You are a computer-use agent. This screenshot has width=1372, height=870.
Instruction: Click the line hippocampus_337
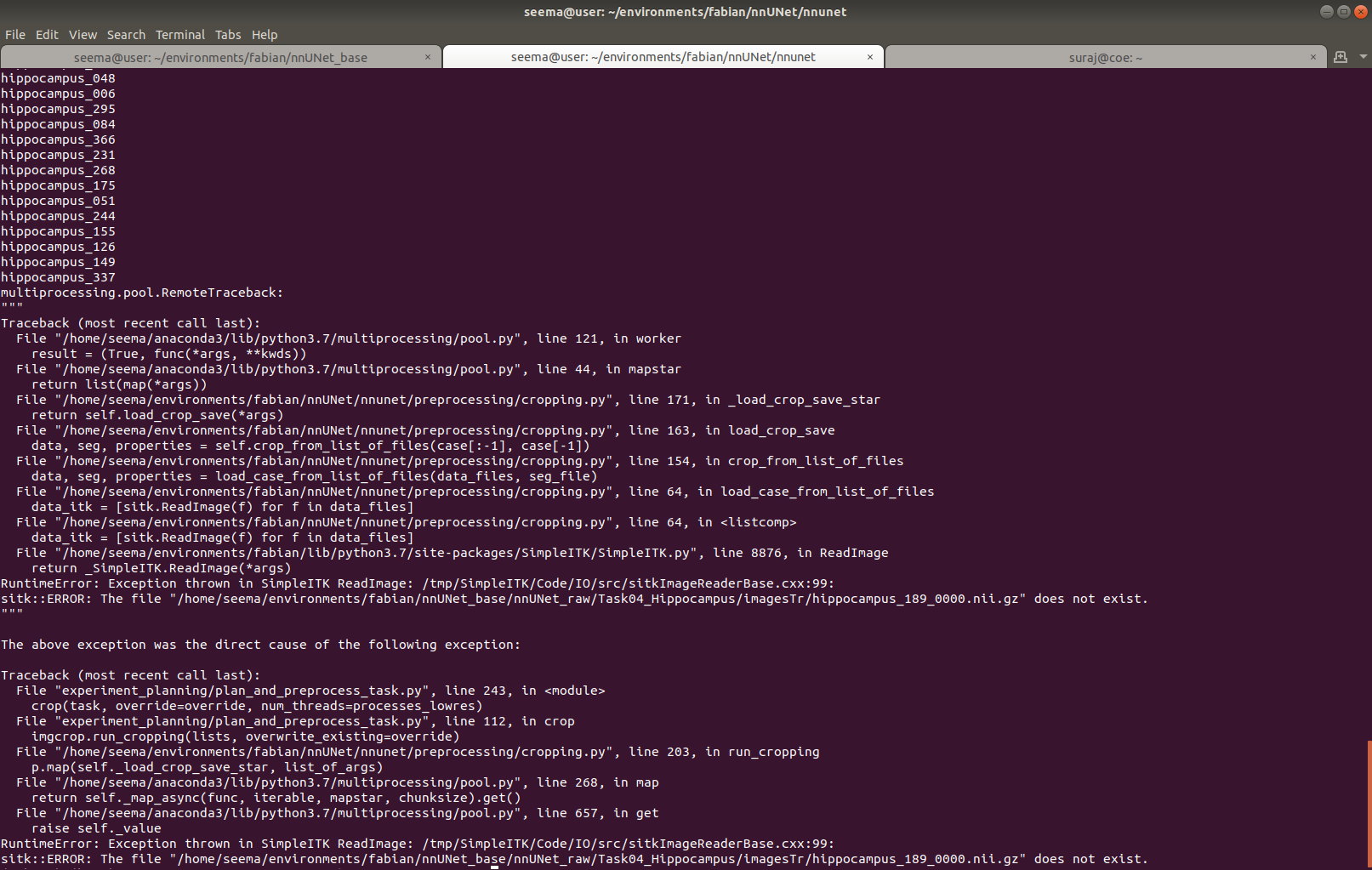58,277
